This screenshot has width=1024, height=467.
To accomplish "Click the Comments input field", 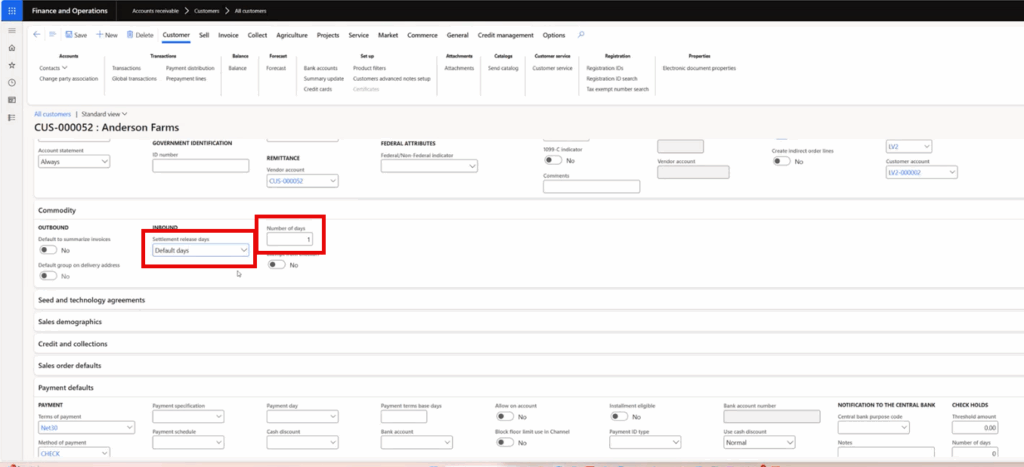I will tap(592, 187).
